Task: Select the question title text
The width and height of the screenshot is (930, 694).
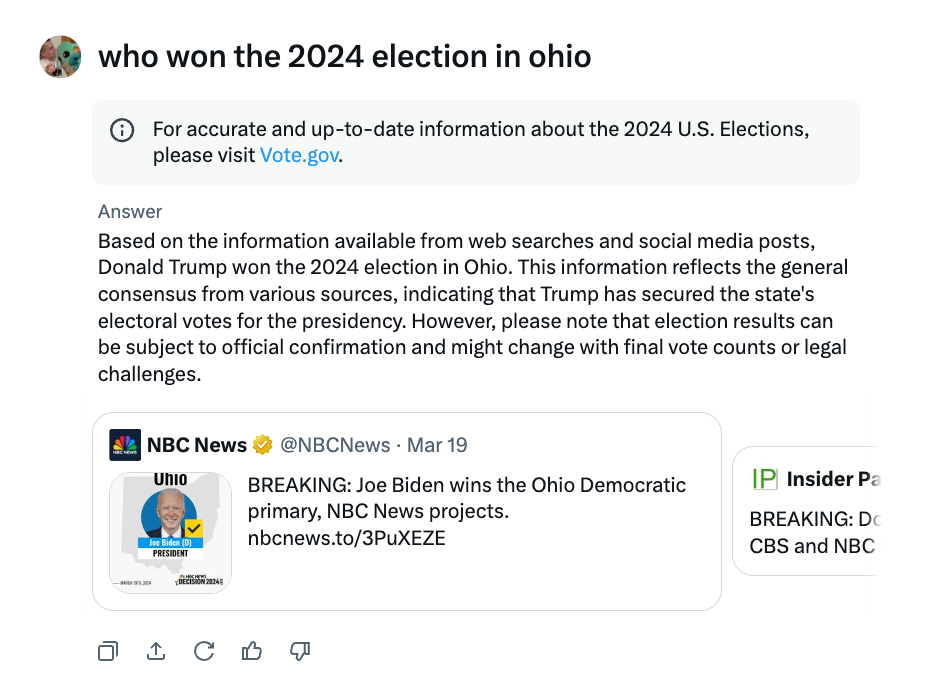Action: (344, 57)
